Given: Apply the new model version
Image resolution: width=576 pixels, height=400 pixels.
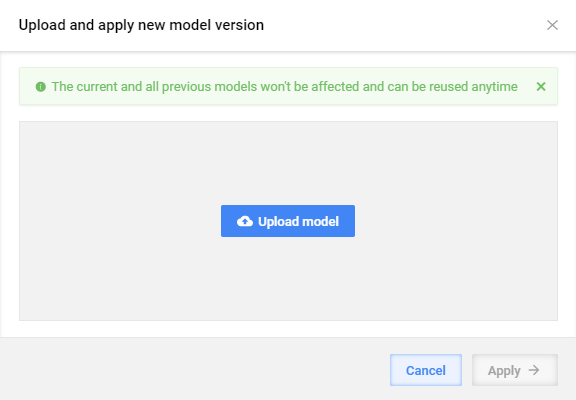Looking at the screenshot, I should click(515, 370).
